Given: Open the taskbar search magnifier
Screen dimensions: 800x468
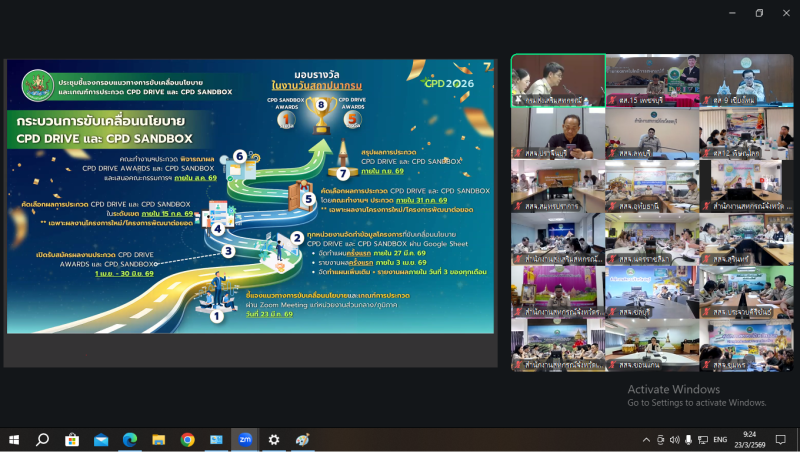Looking at the screenshot, I should [x=43, y=439].
